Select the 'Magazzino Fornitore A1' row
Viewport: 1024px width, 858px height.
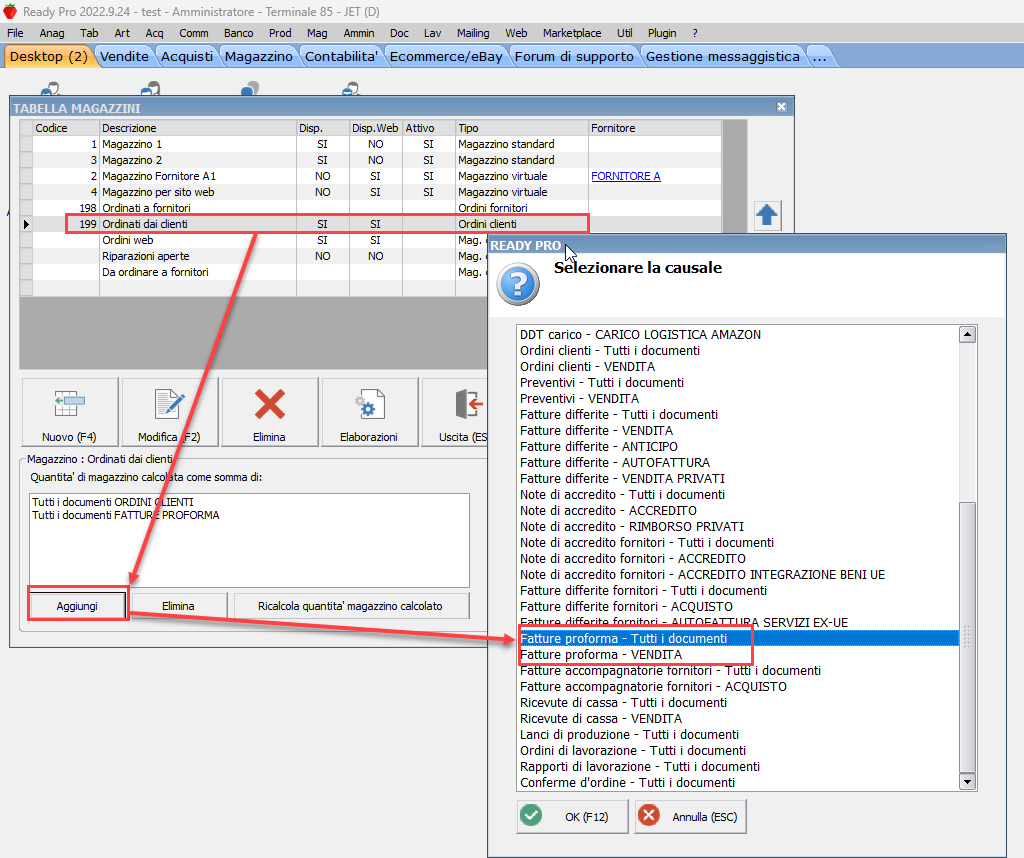(370, 176)
